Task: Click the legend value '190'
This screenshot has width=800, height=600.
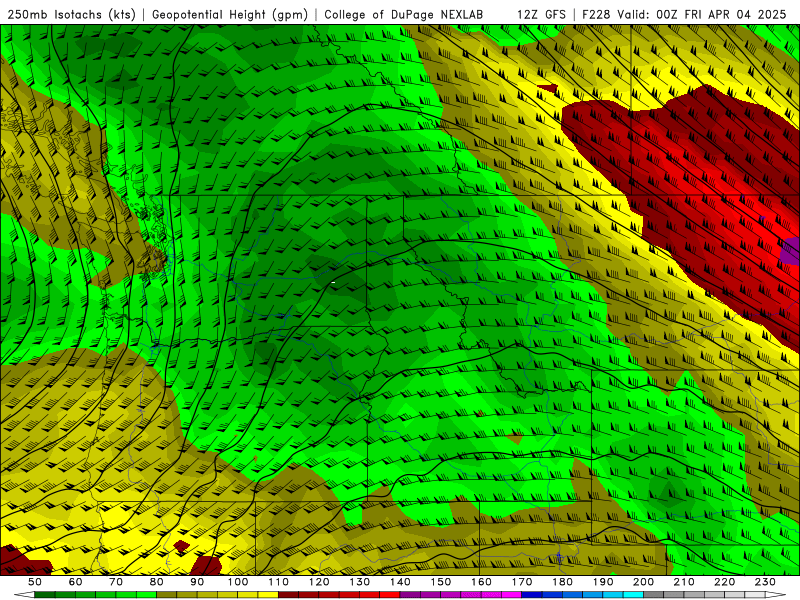Action: (603, 582)
